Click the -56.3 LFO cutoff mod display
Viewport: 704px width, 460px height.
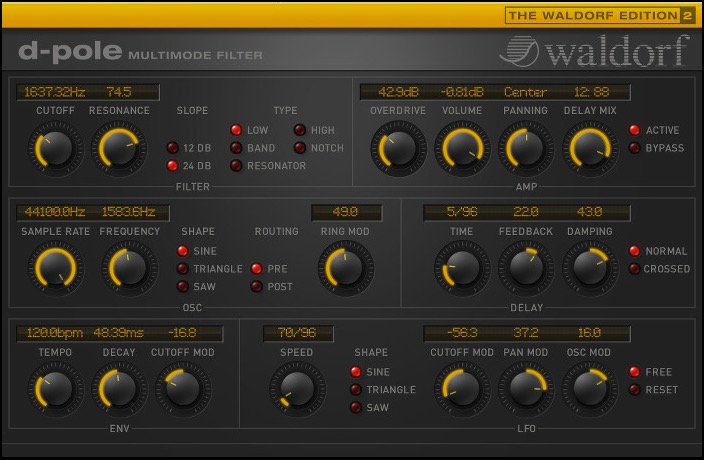[x=462, y=333]
